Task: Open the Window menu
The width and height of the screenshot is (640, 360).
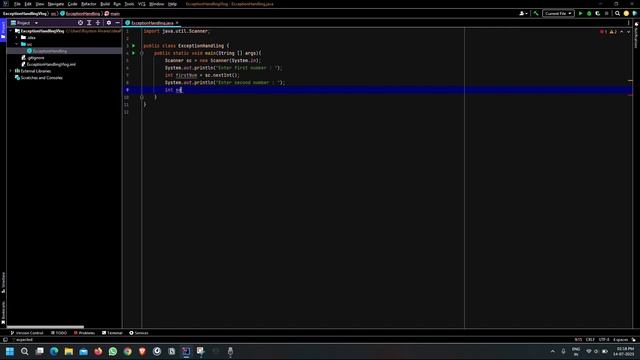Action: coord(156,4)
